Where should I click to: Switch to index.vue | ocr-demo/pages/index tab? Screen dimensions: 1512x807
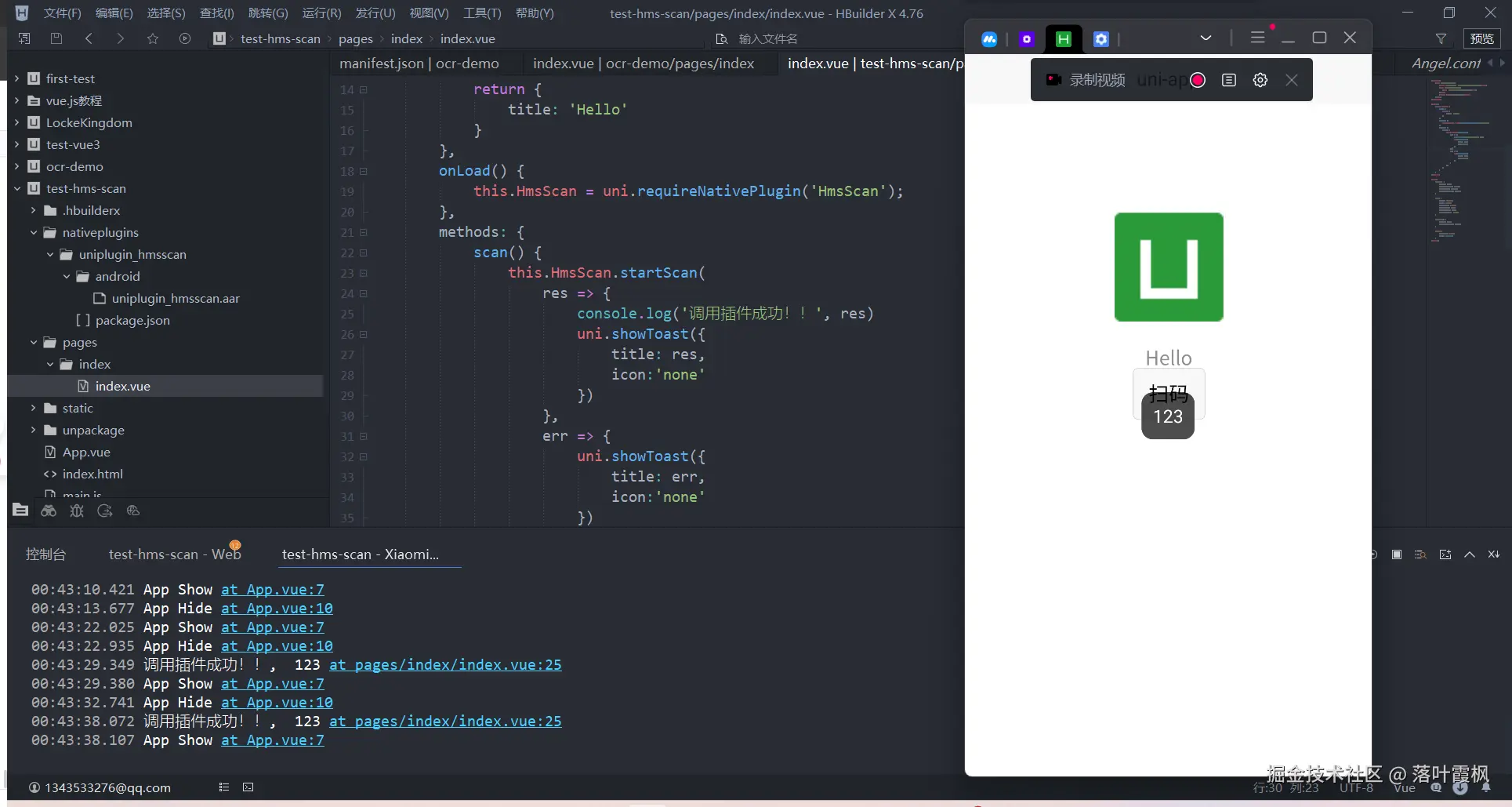(x=644, y=64)
